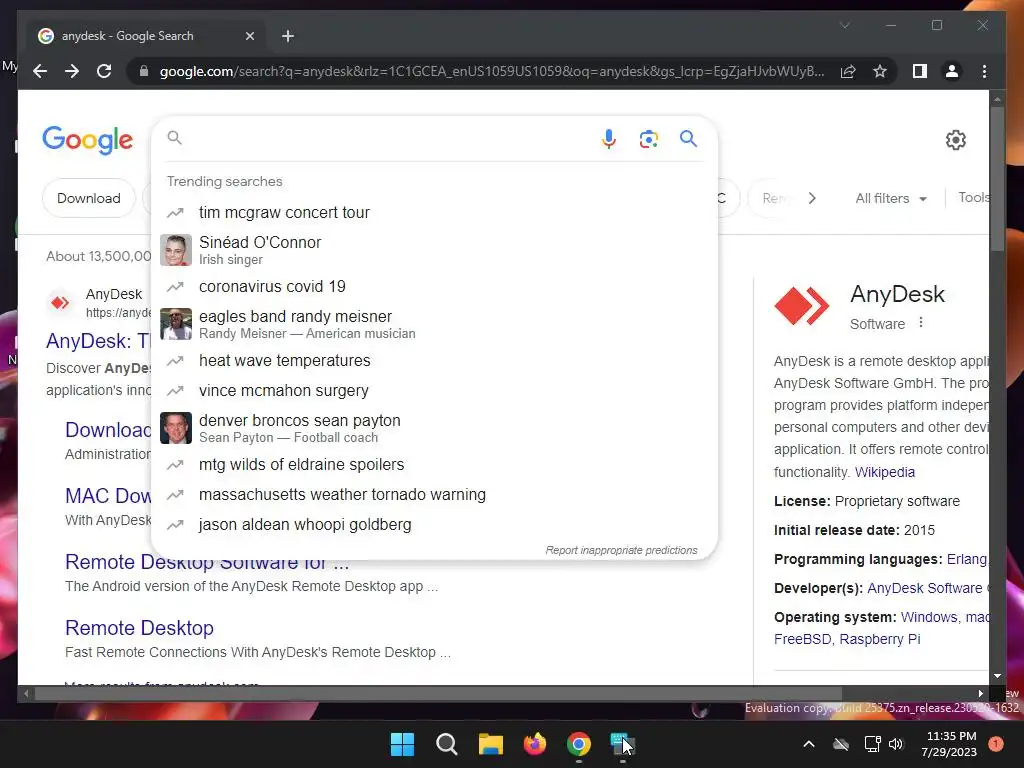Viewport: 1024px width, 768px height.
Task: Click the scroll right arrow of horizontal scrollbar
Action: (x=980, y=694)
